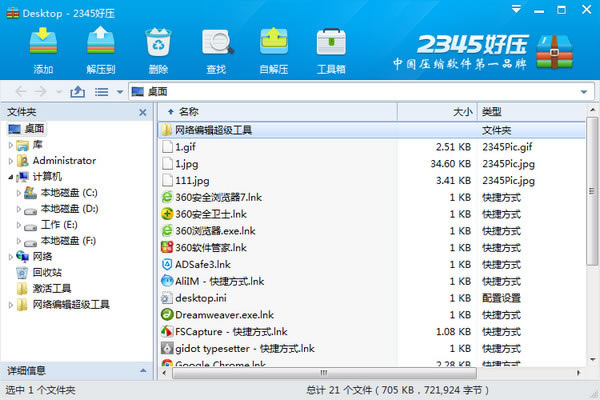Select the Dreamweaver.exe.lnk file
The width and height of the screenshot is (600, 400).
(224, 314)
